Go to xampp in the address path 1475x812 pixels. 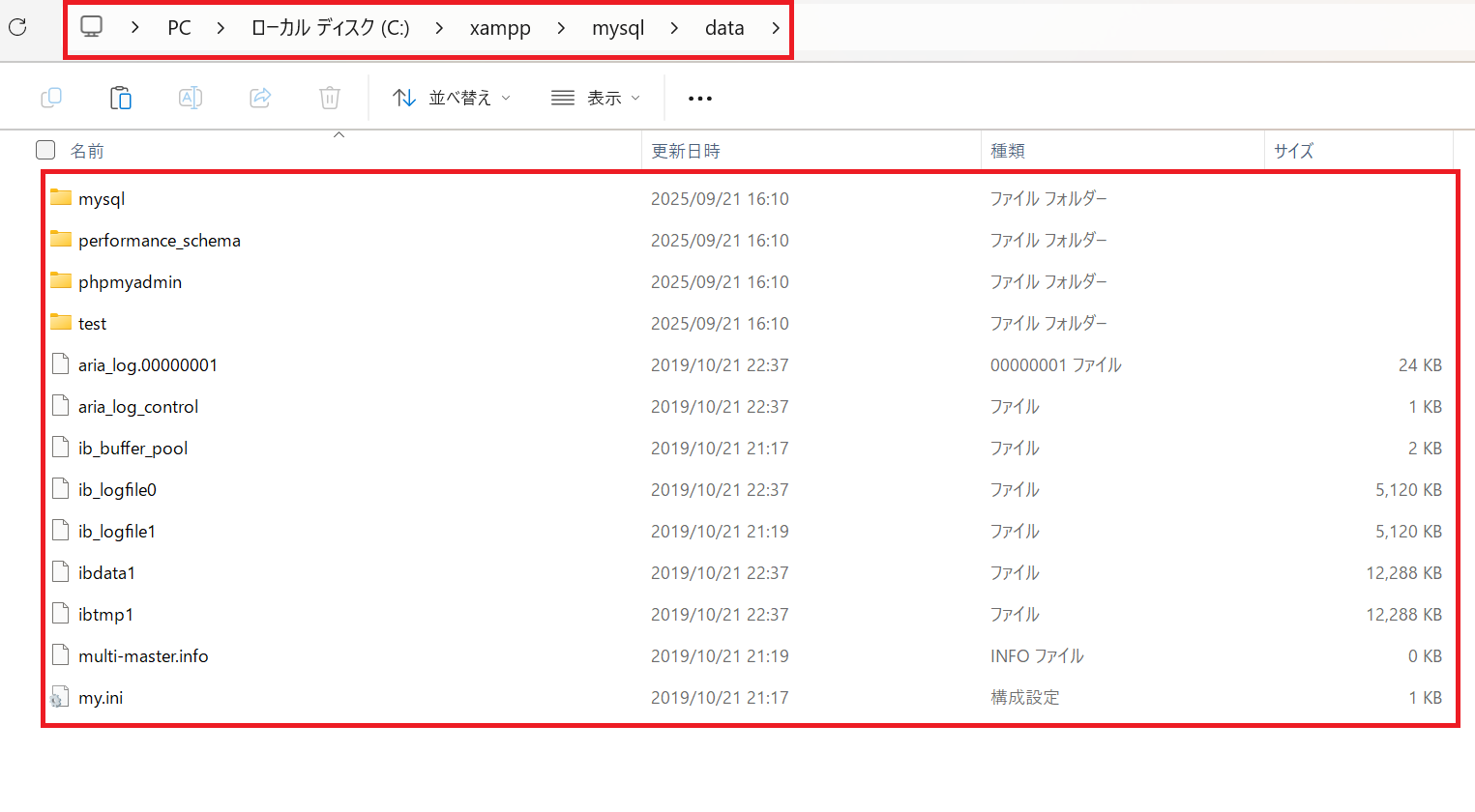coord(500,28)
